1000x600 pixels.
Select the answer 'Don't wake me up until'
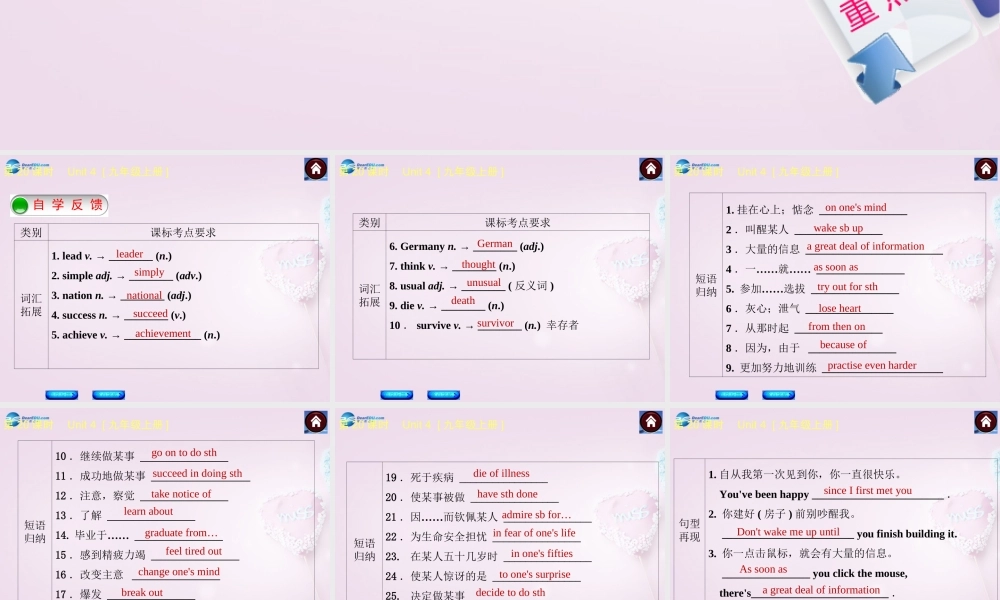pos(788,532)
